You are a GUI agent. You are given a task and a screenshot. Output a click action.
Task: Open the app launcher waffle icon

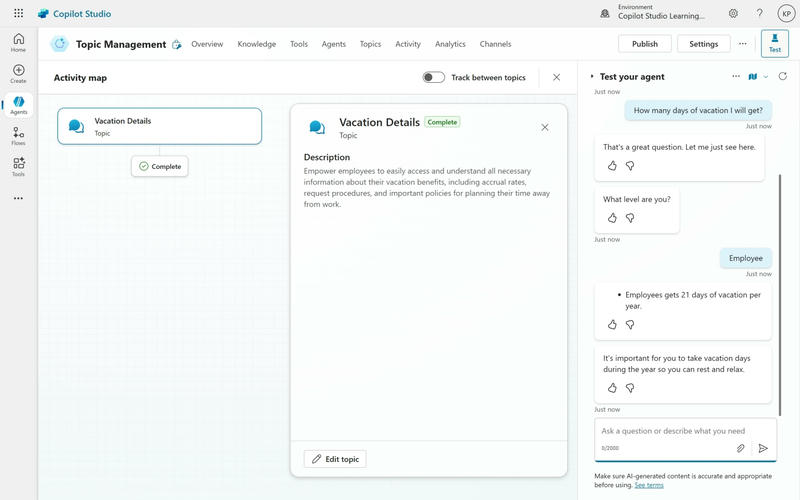18,13
